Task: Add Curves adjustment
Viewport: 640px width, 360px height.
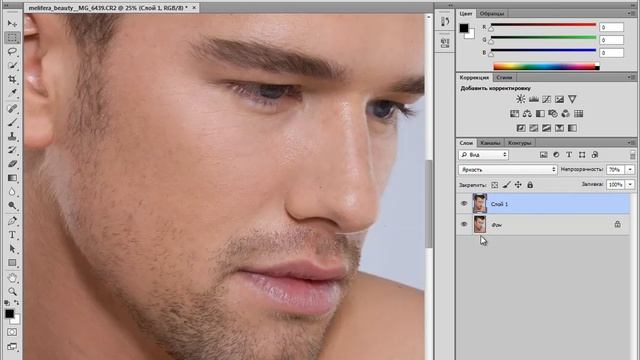Action: tap(547, 99)
